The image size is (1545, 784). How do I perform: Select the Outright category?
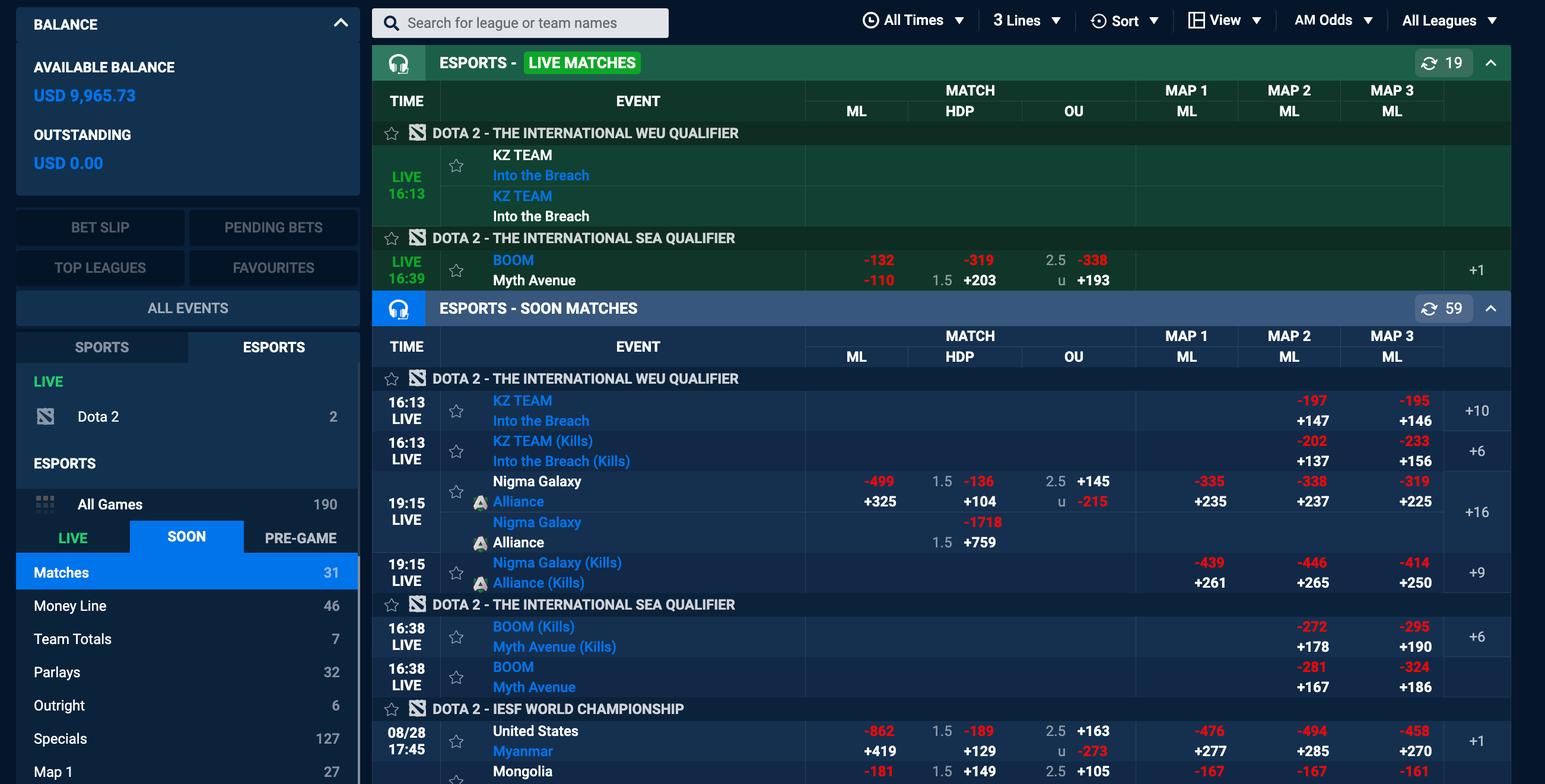[186, 706]
